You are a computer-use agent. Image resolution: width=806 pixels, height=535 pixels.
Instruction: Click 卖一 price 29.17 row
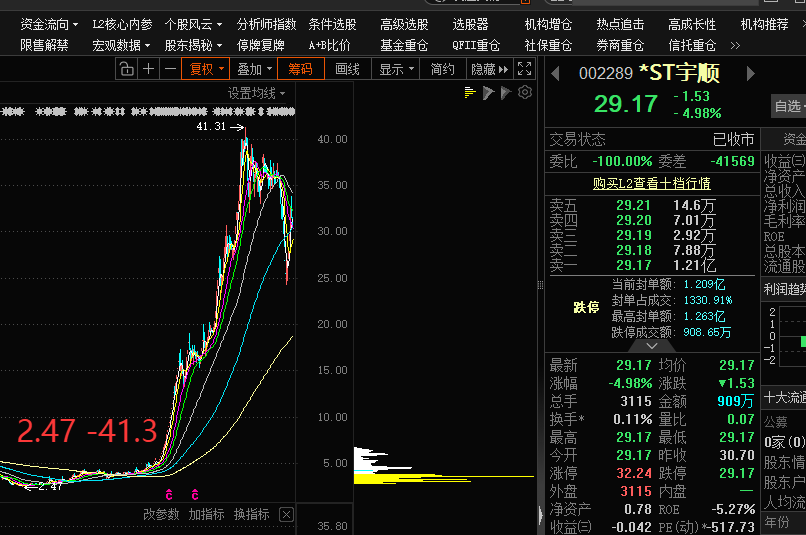click(x=652, y=265)
